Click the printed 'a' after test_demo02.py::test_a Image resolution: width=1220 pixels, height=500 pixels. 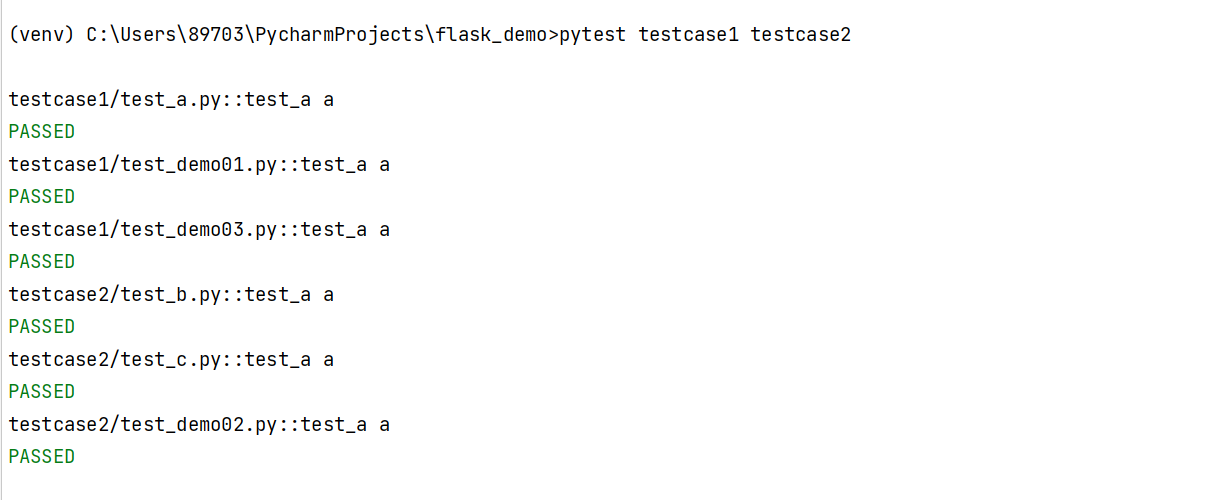[x=385, y=425]
